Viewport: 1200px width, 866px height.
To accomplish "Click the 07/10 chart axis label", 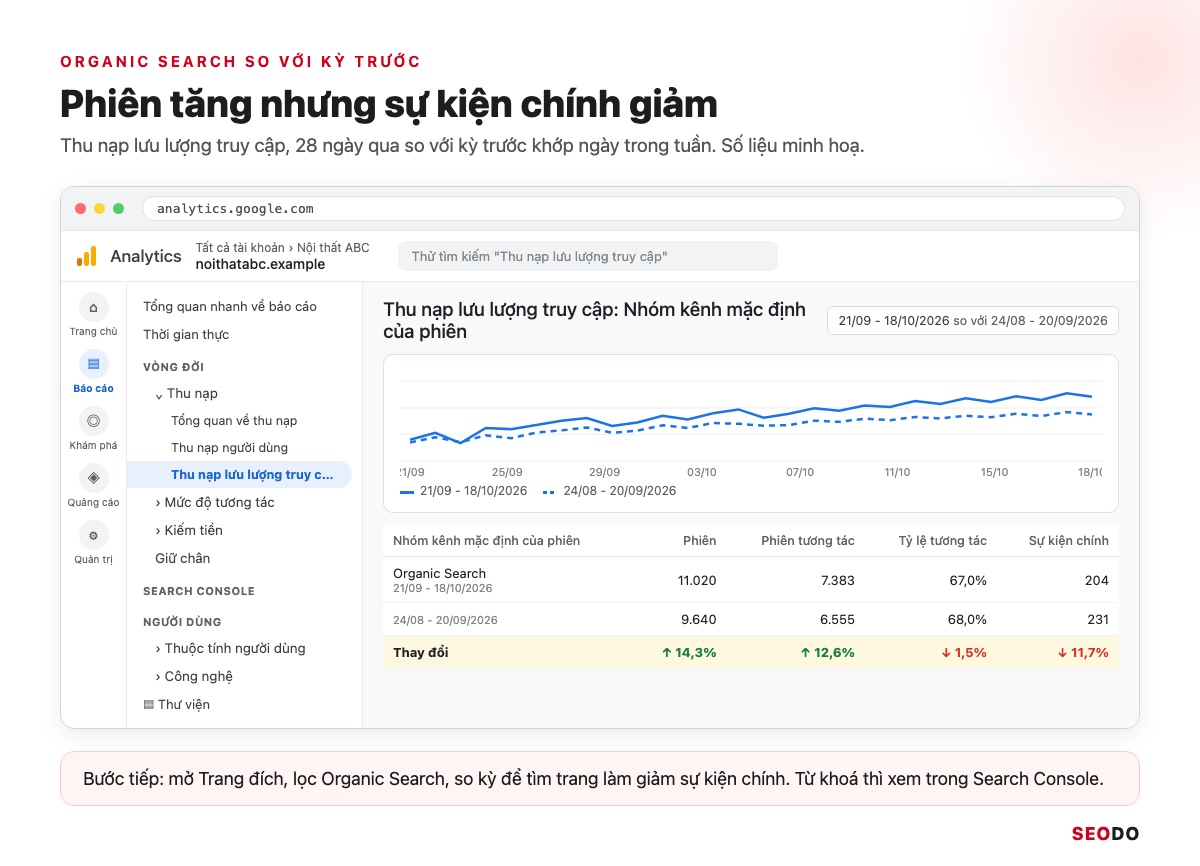I will (800, 472).
